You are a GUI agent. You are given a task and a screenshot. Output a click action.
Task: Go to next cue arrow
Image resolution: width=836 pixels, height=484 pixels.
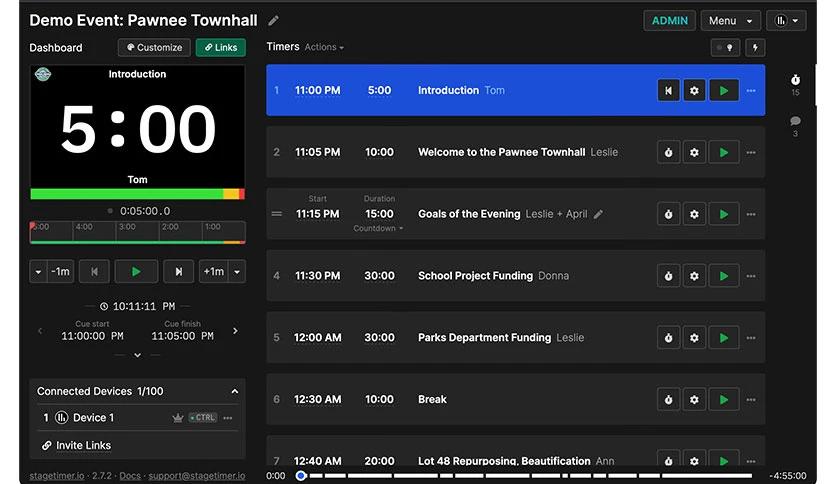pyautogui.click(x=235, y=331)
